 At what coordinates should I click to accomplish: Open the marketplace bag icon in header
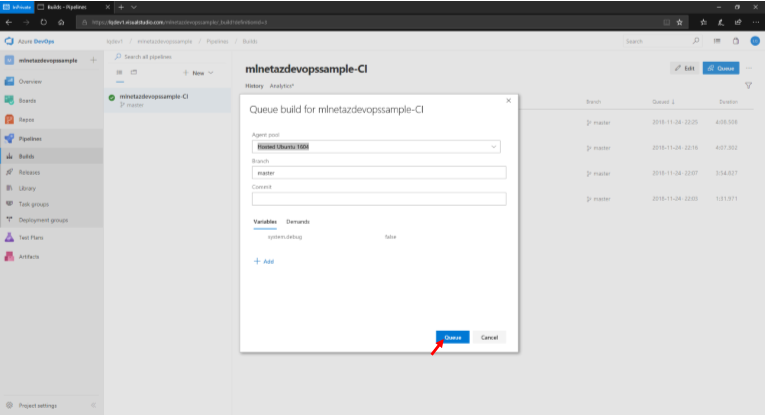(736, 41)
